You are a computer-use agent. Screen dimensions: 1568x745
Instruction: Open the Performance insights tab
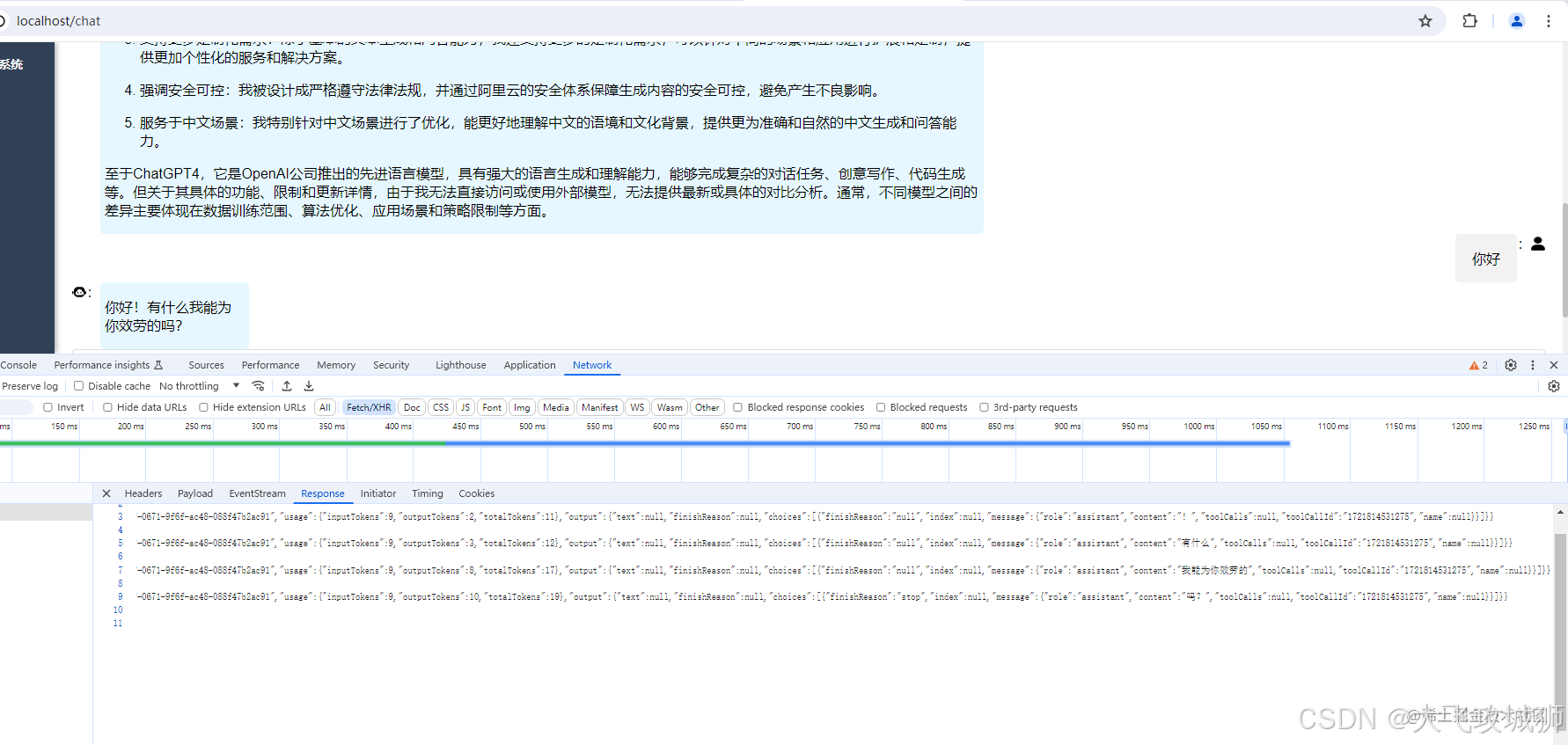[102, 365]
